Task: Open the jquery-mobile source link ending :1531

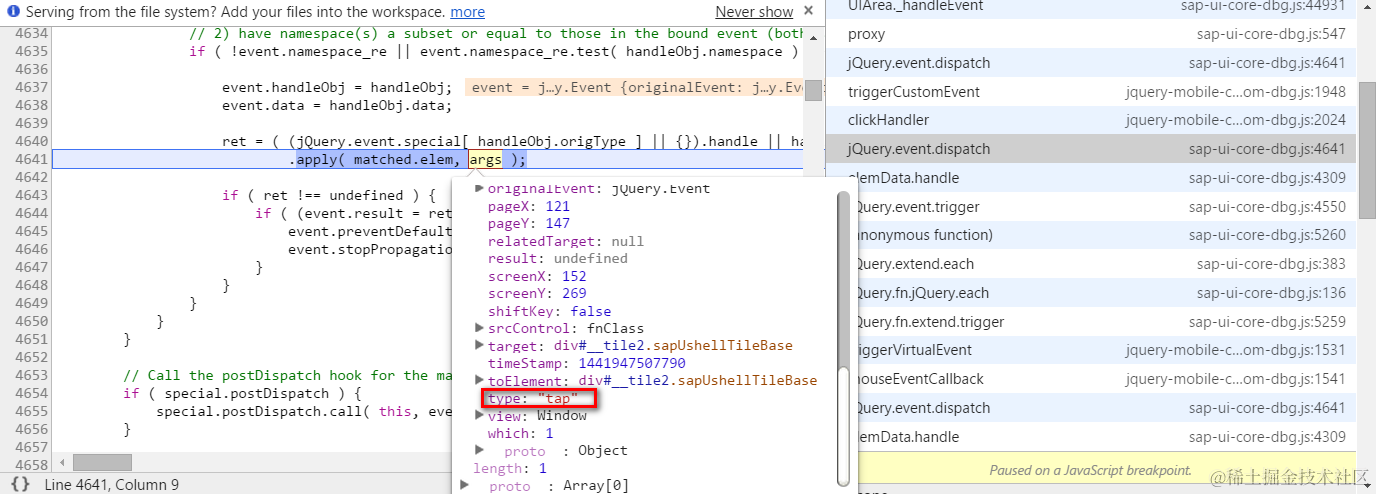Action: click(1235, 350)
